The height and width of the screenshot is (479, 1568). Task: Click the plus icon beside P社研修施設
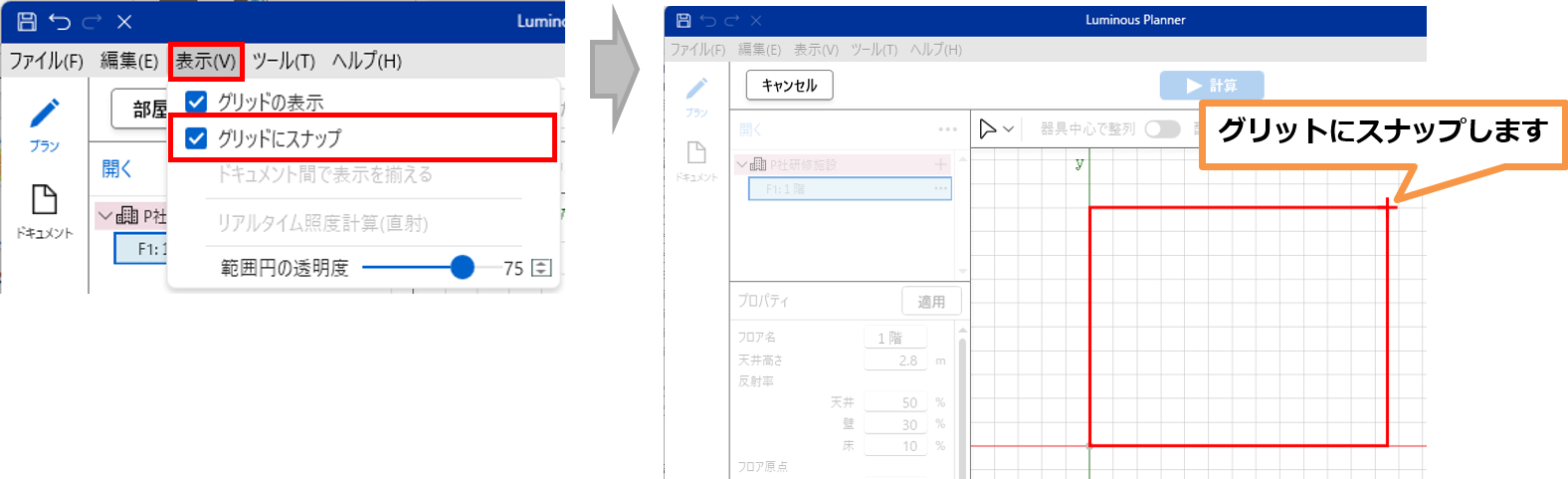coord(940,164)
